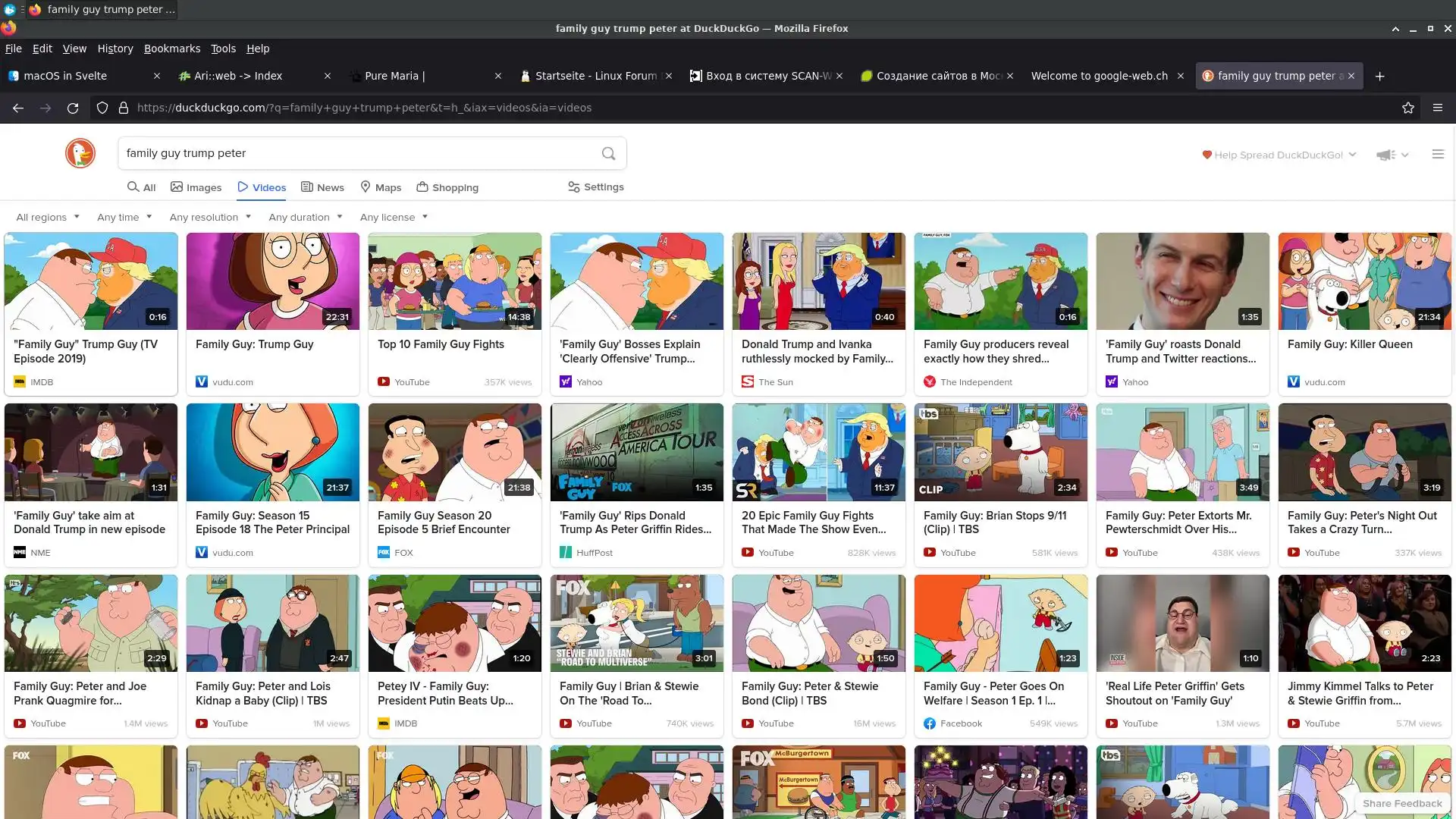Viewport: 1456px width, 819px height.
Task: Click the Firefox reload page icon
Action: pos(73,108)
